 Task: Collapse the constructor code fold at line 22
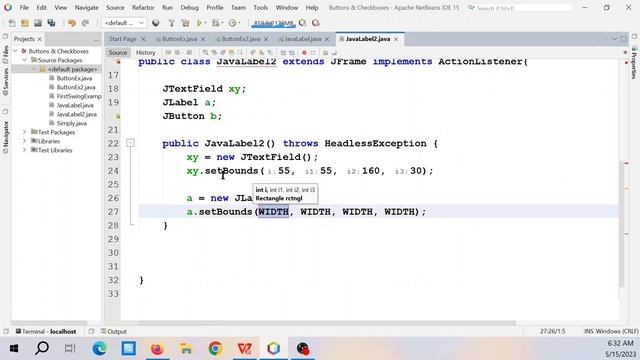point(130,143)
